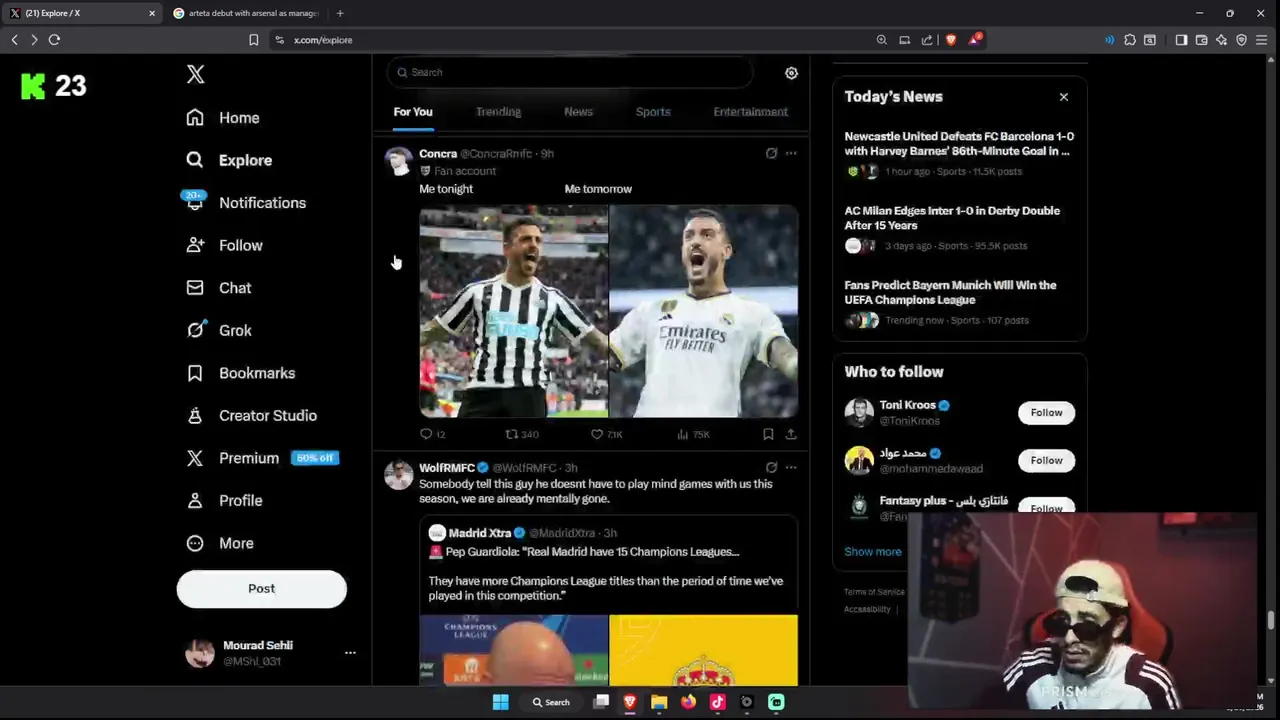1280x720 pixels.
Task: Switch to the News tab
Action: click(578, 112)
